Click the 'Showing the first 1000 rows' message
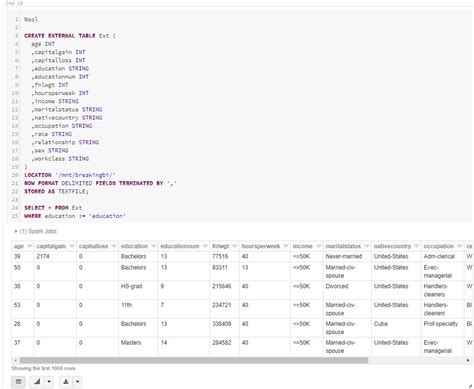Image resolution: width=474 pixels, height=389 pixels. pos(44,368)
